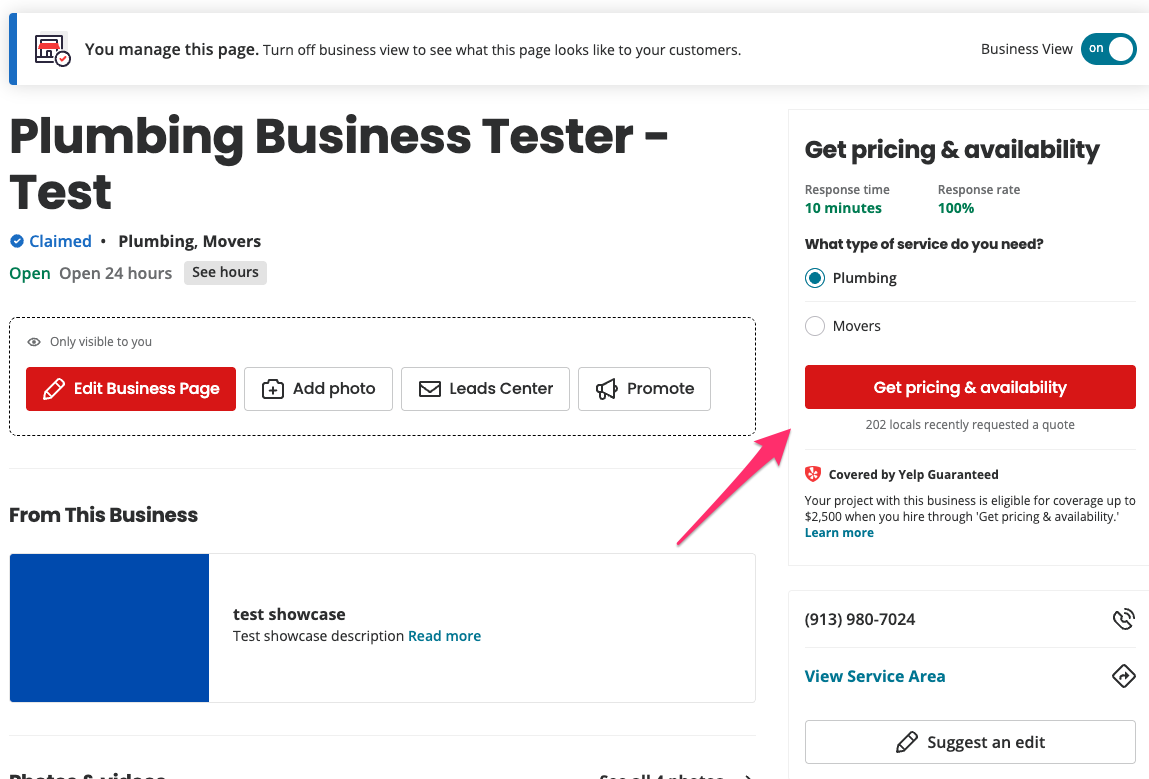Click the directions diamond icon
Viewport: 1149px width, 779px height.
[1123, 676]
